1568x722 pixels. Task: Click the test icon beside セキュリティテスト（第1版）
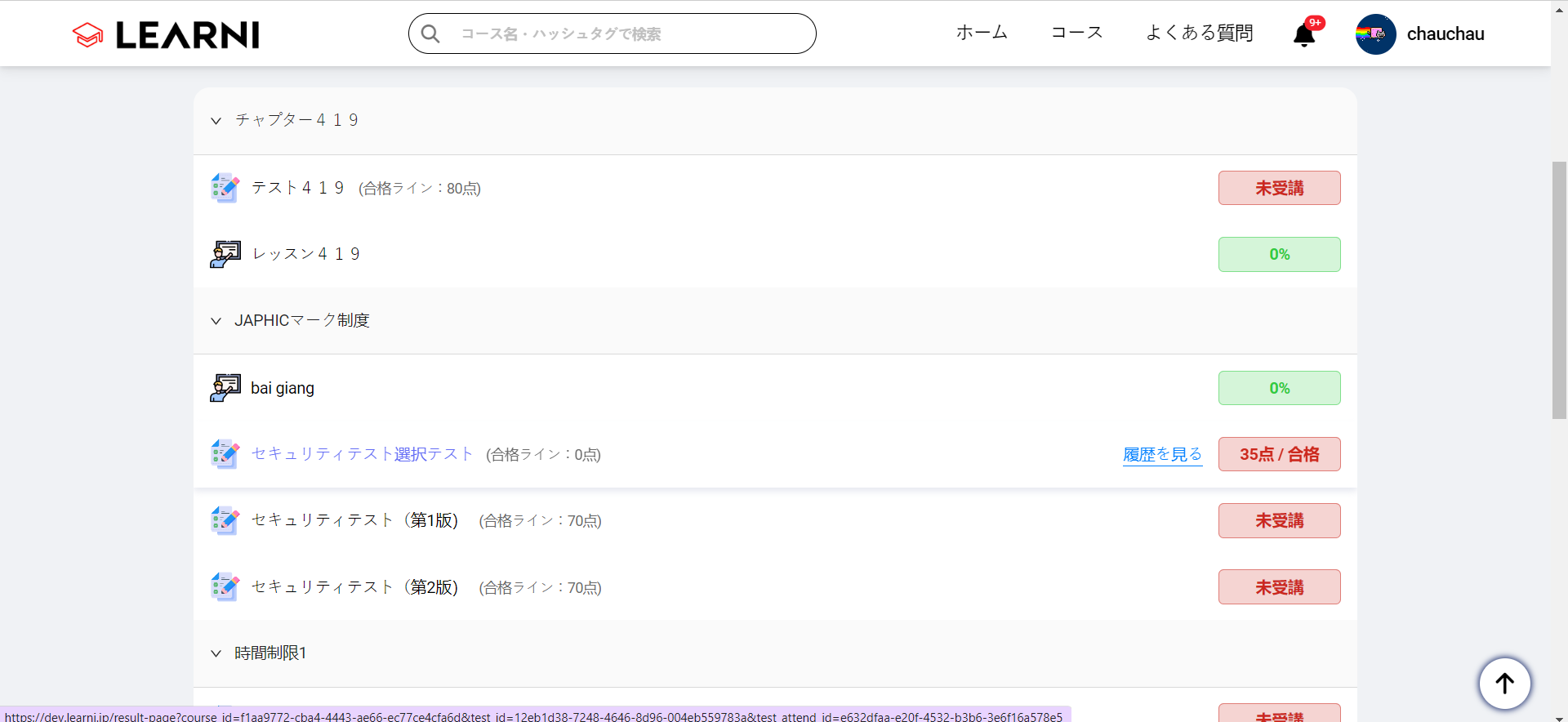[225, 520]
